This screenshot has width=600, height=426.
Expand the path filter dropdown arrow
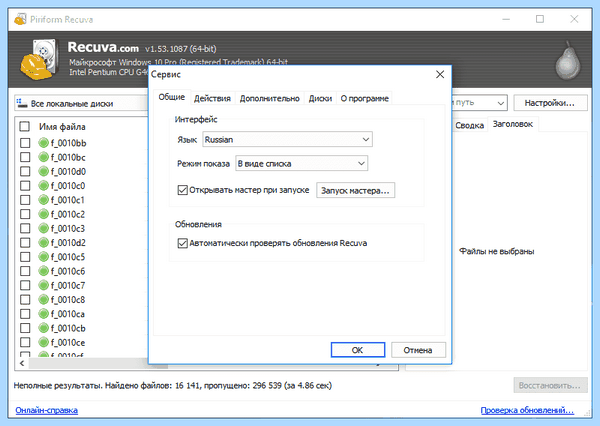click(500, 103)
